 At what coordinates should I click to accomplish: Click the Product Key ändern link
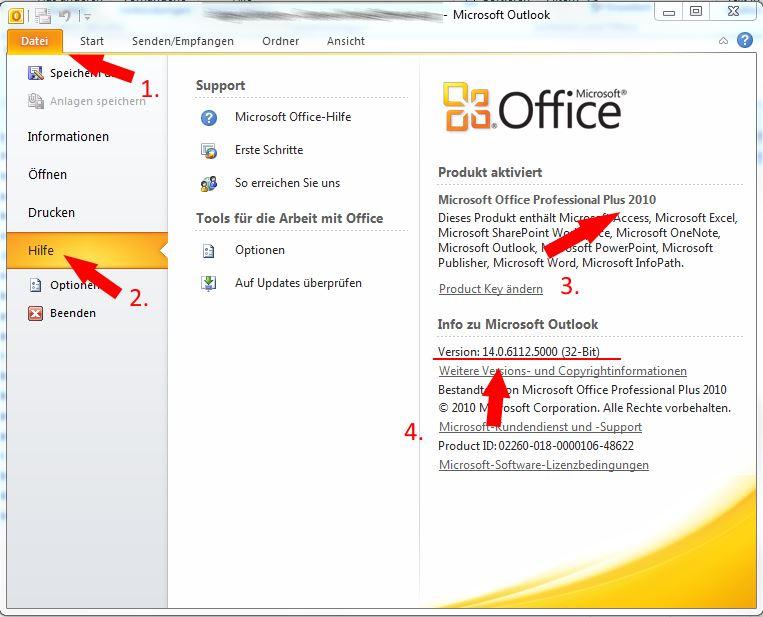pos(490,289)
